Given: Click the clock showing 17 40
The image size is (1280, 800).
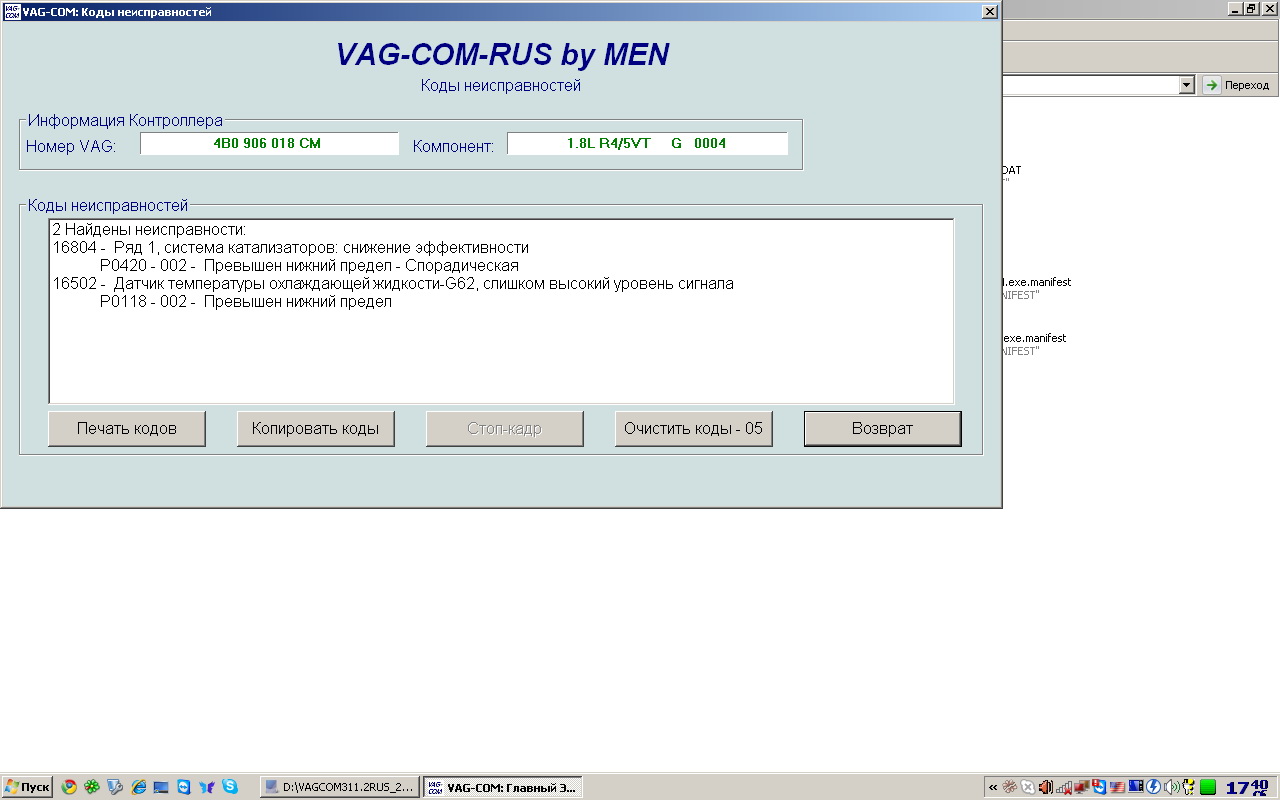Looking at the screenshot, I should (1247, 787).
